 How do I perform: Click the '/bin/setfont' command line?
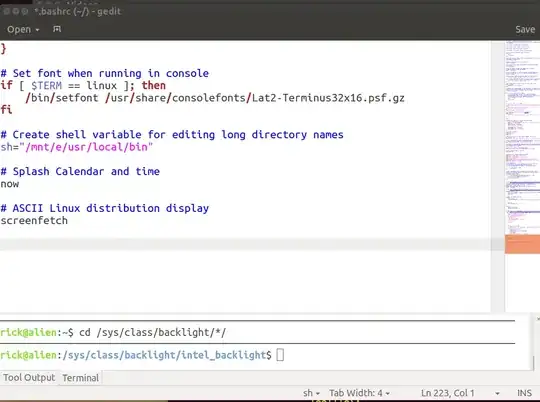point(215,98)
